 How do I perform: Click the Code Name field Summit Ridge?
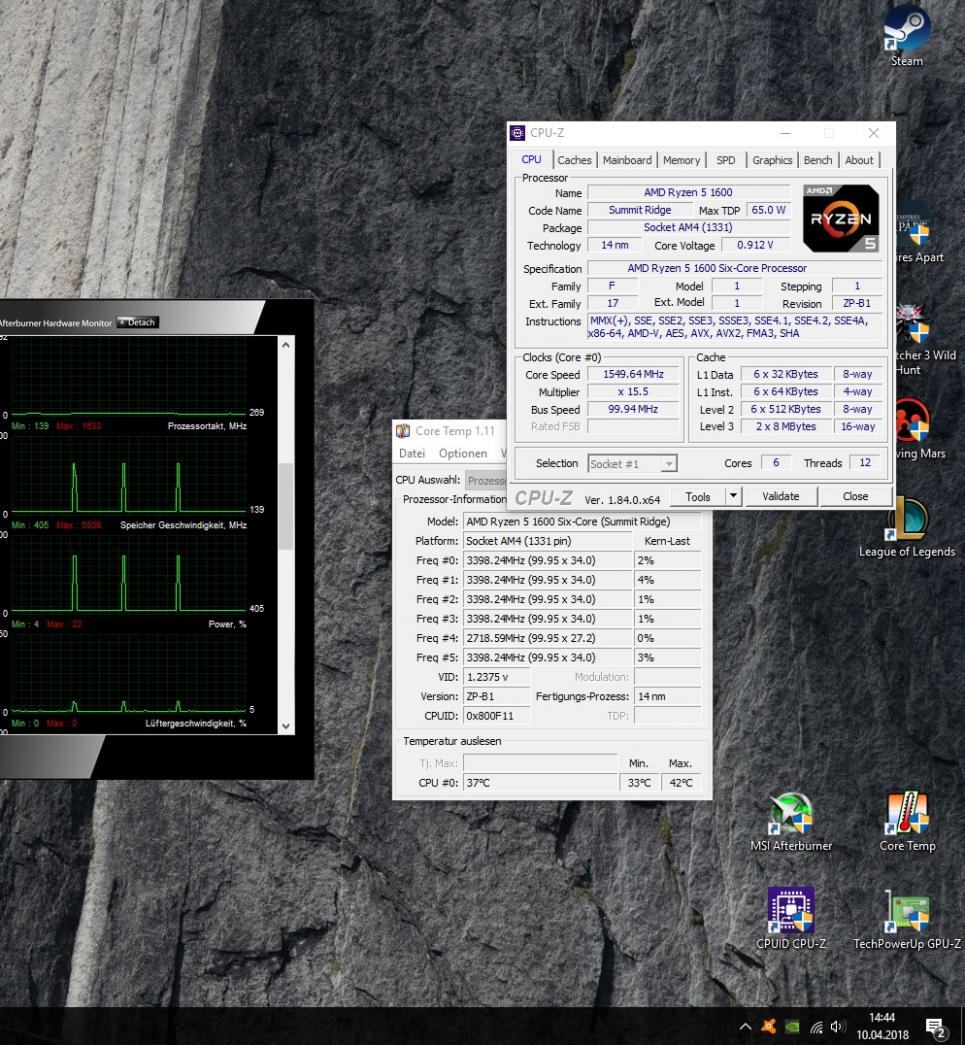click(639, 210)
